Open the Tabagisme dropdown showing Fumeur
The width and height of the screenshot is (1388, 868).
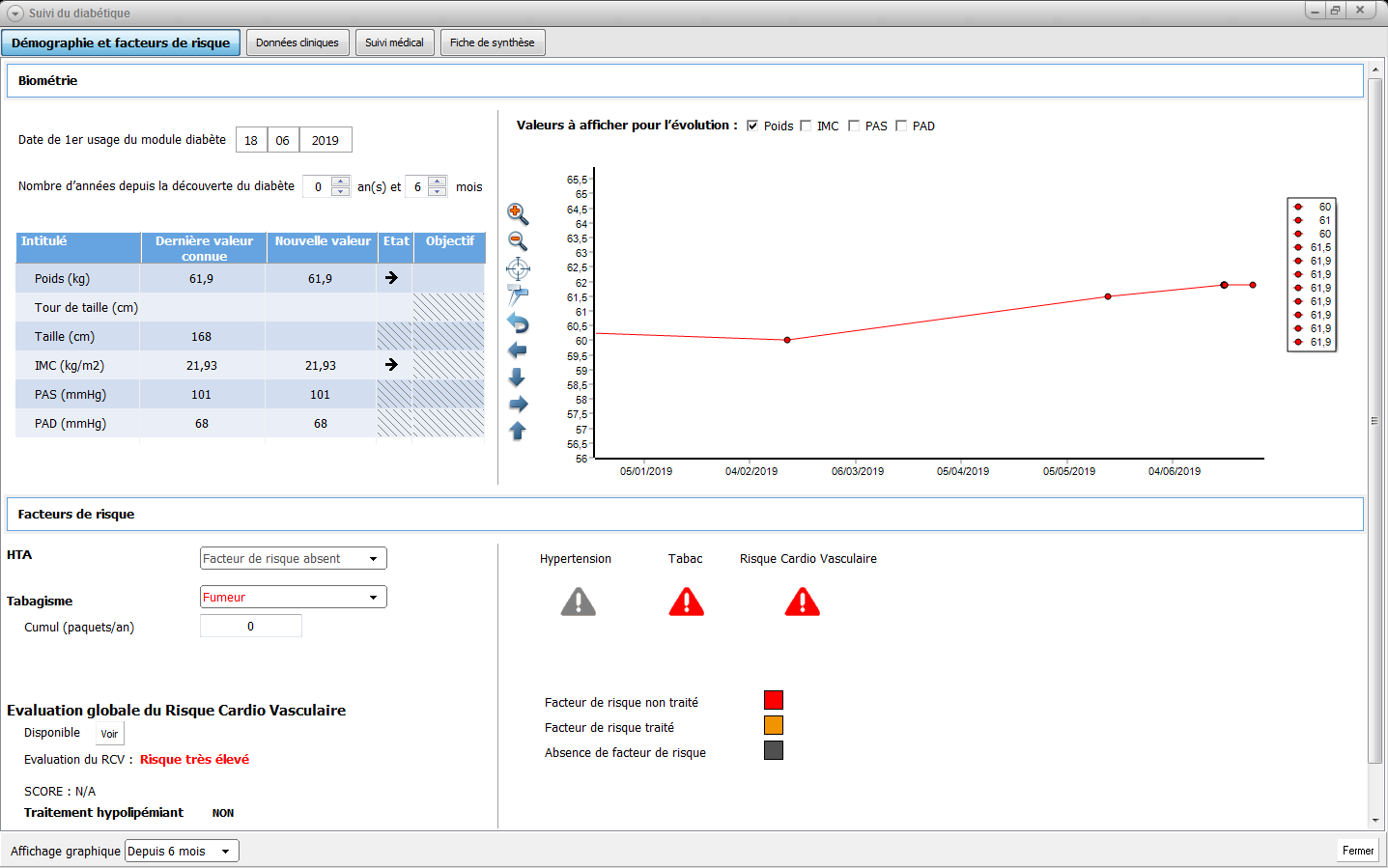tap(293, 598)
